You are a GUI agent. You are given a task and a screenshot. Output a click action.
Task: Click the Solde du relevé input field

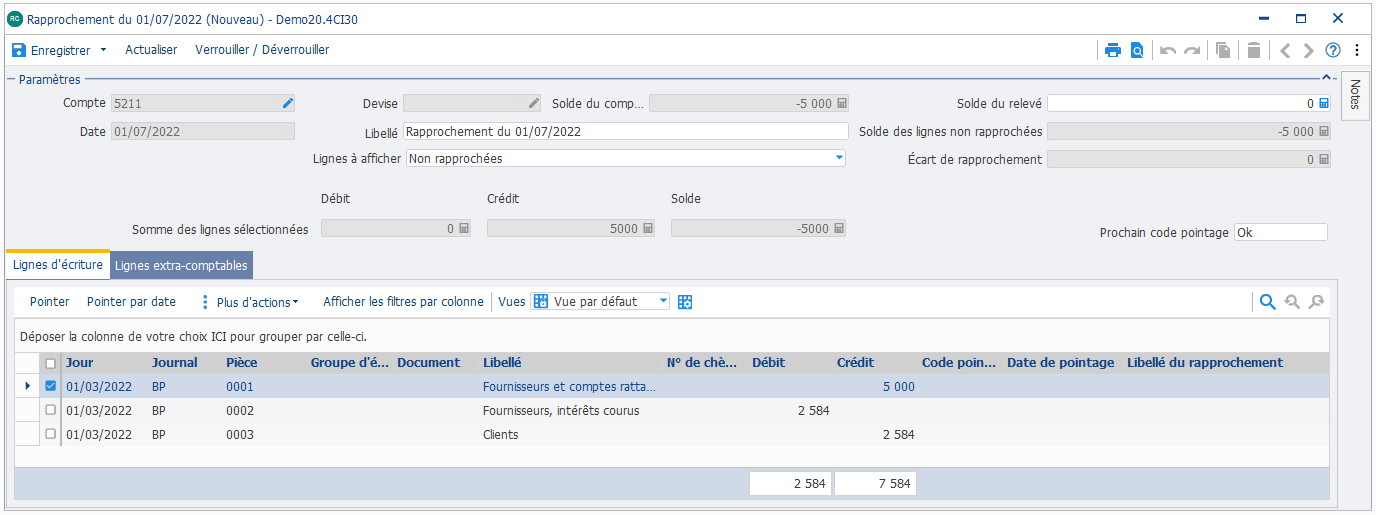(x=1189, y=103)
